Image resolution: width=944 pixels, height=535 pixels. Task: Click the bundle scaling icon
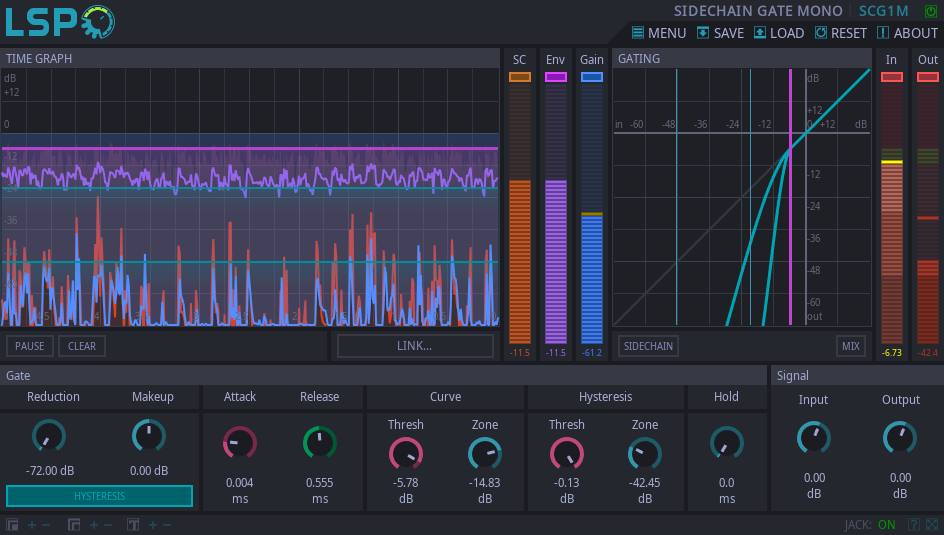[74, 525]
